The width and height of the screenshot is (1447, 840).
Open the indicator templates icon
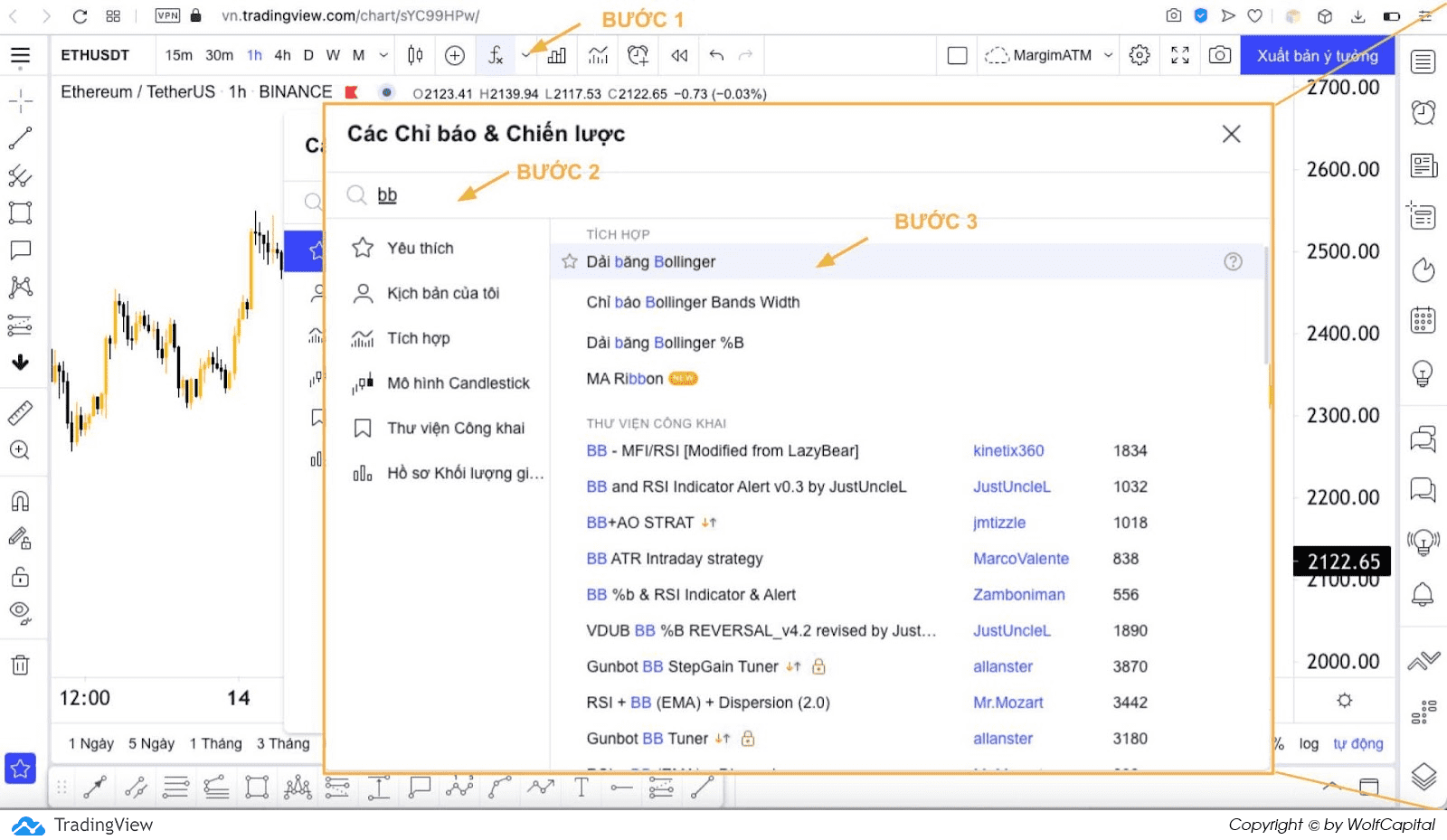(x=598, y=55)
